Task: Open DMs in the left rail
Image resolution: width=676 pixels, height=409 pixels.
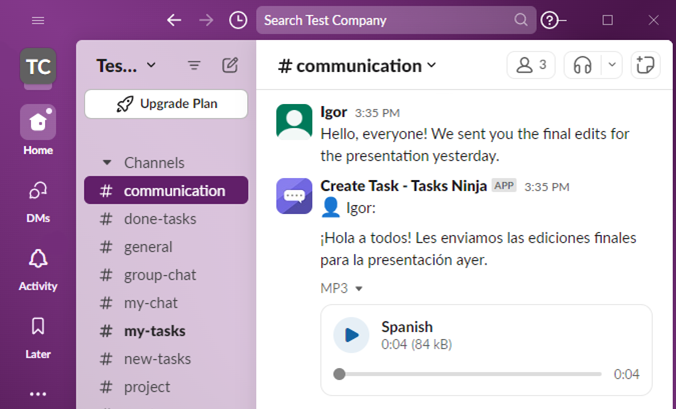Action: pyautogui.click(x=38, y=201)
